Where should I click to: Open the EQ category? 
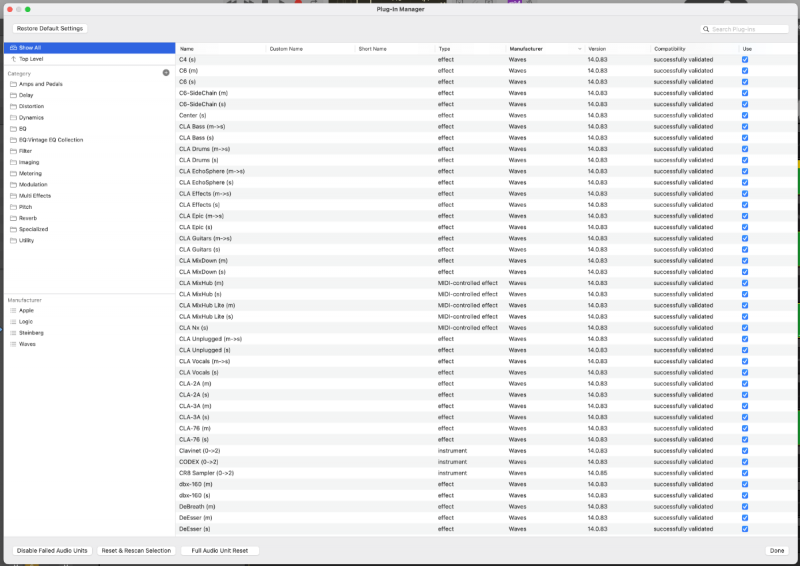(22, 129)
